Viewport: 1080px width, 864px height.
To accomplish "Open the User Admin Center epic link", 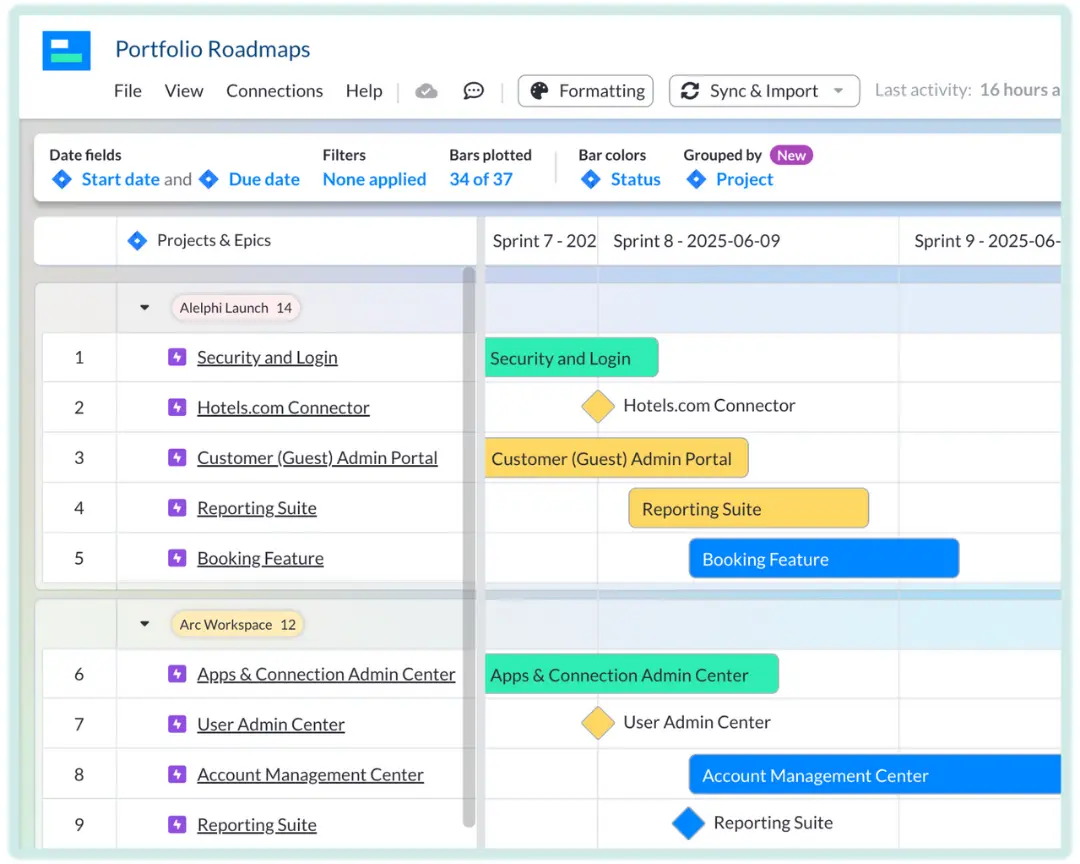I will click(271, 725).
